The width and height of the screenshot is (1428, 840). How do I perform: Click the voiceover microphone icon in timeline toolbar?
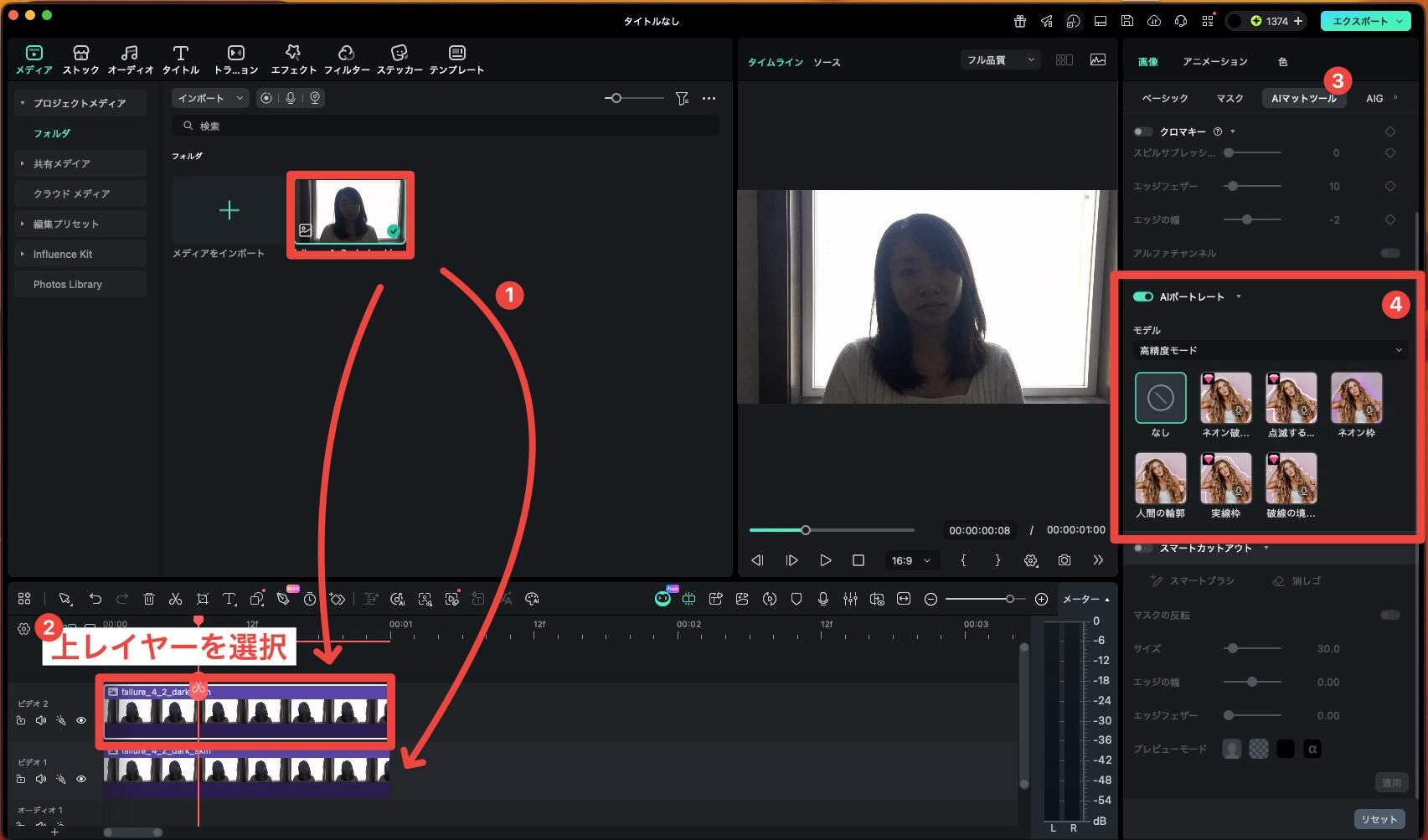tap(823, 599)
